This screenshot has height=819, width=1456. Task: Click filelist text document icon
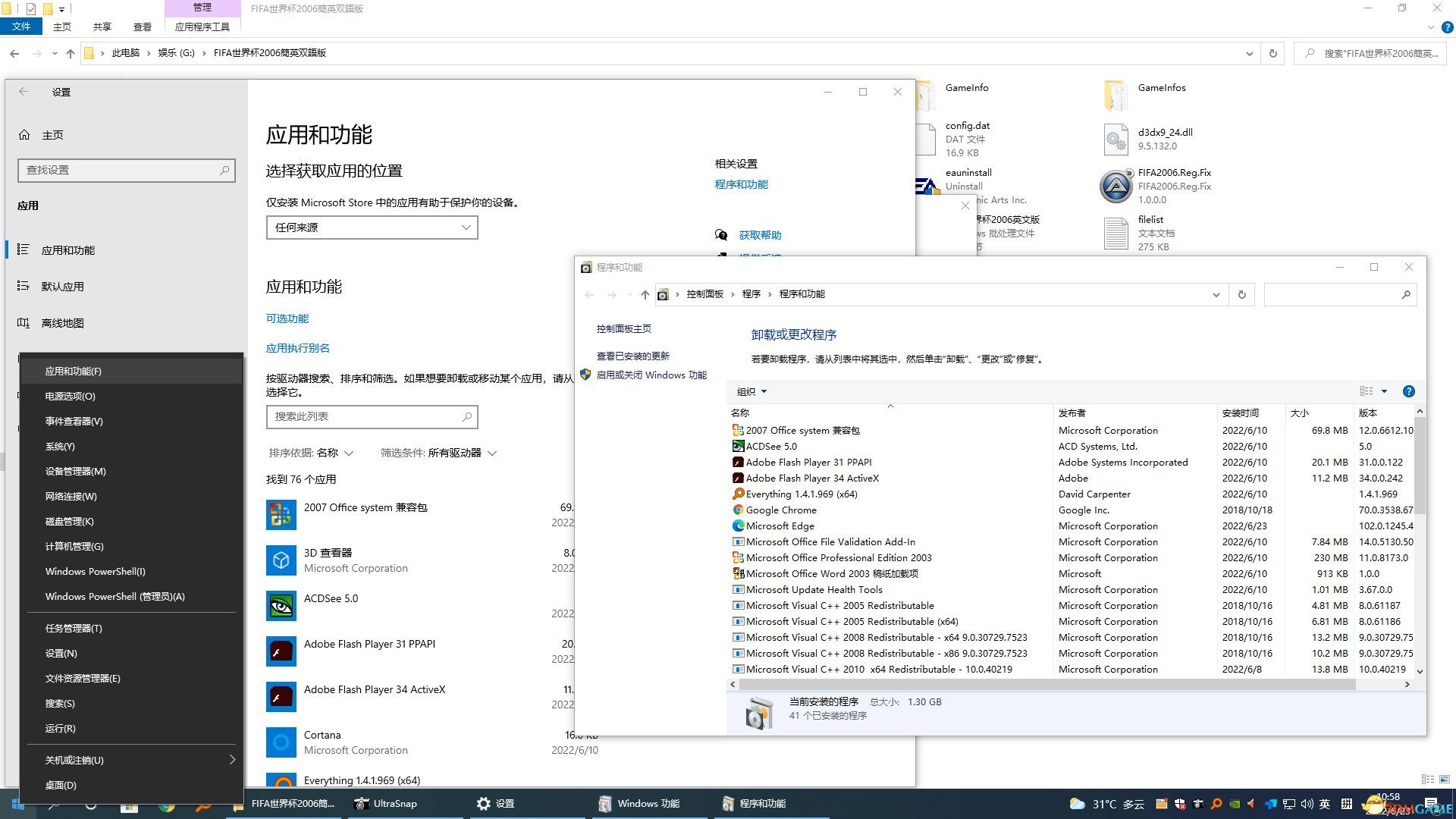tap(1116, 233)
